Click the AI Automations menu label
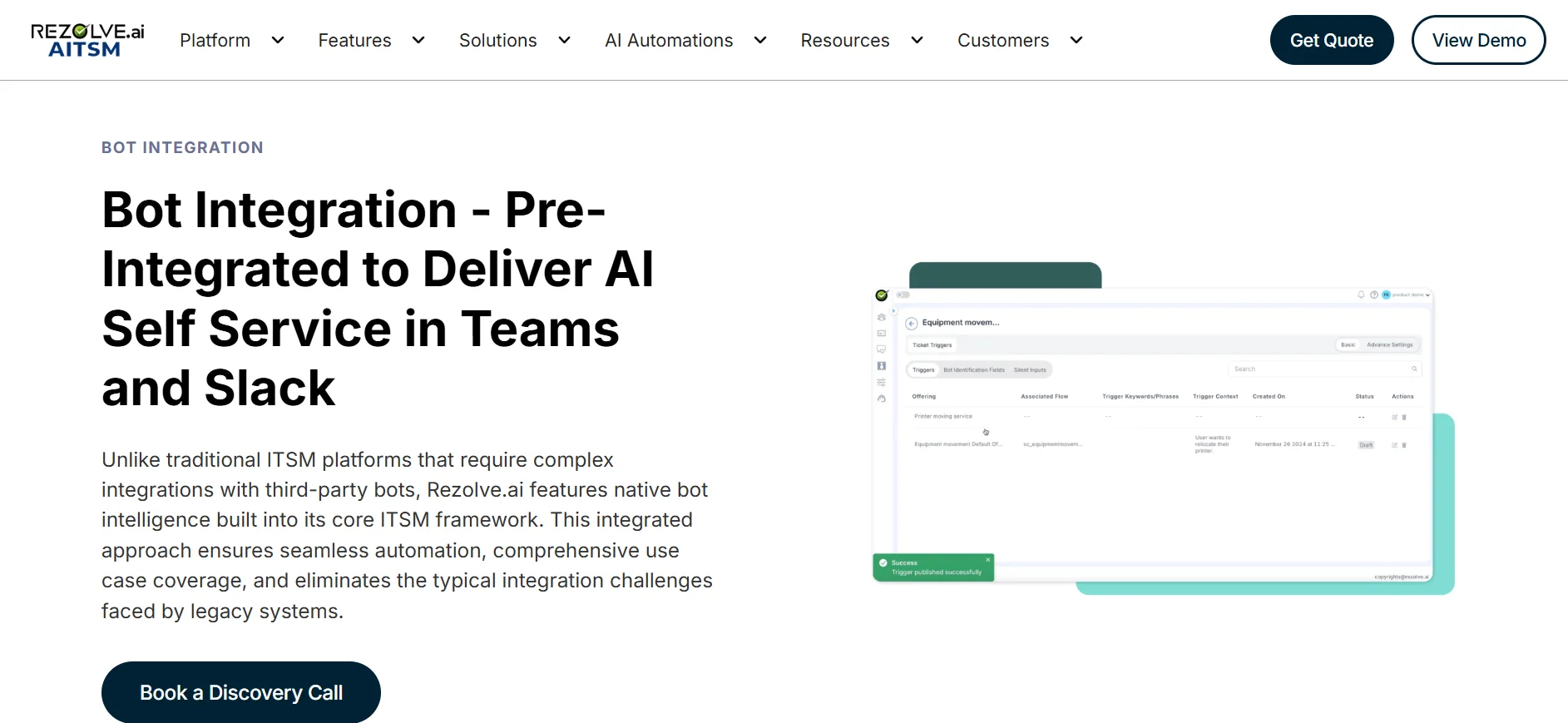 669,40
